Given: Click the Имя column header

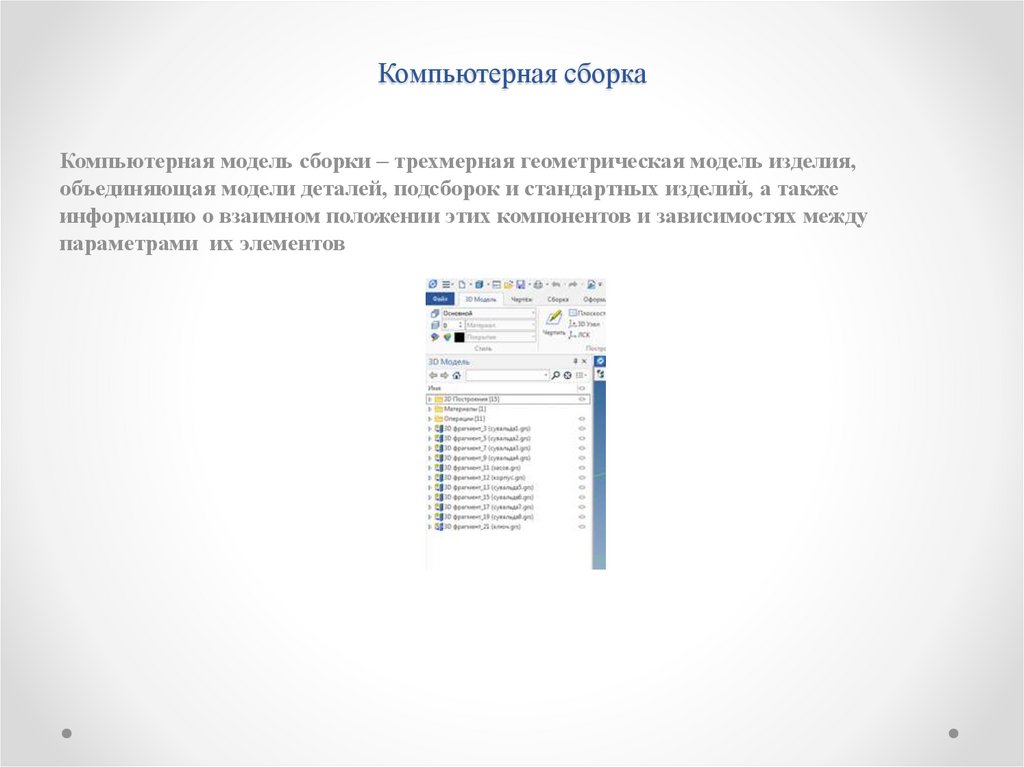Looking at the screenshot, I should point(434,388).
